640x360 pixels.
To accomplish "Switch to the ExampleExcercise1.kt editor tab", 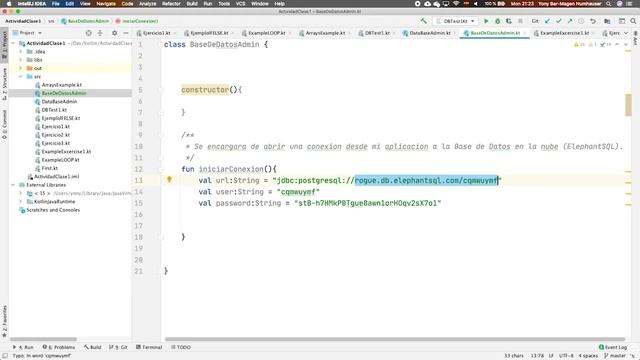I will pyautogui.click(x=564, y=33).
